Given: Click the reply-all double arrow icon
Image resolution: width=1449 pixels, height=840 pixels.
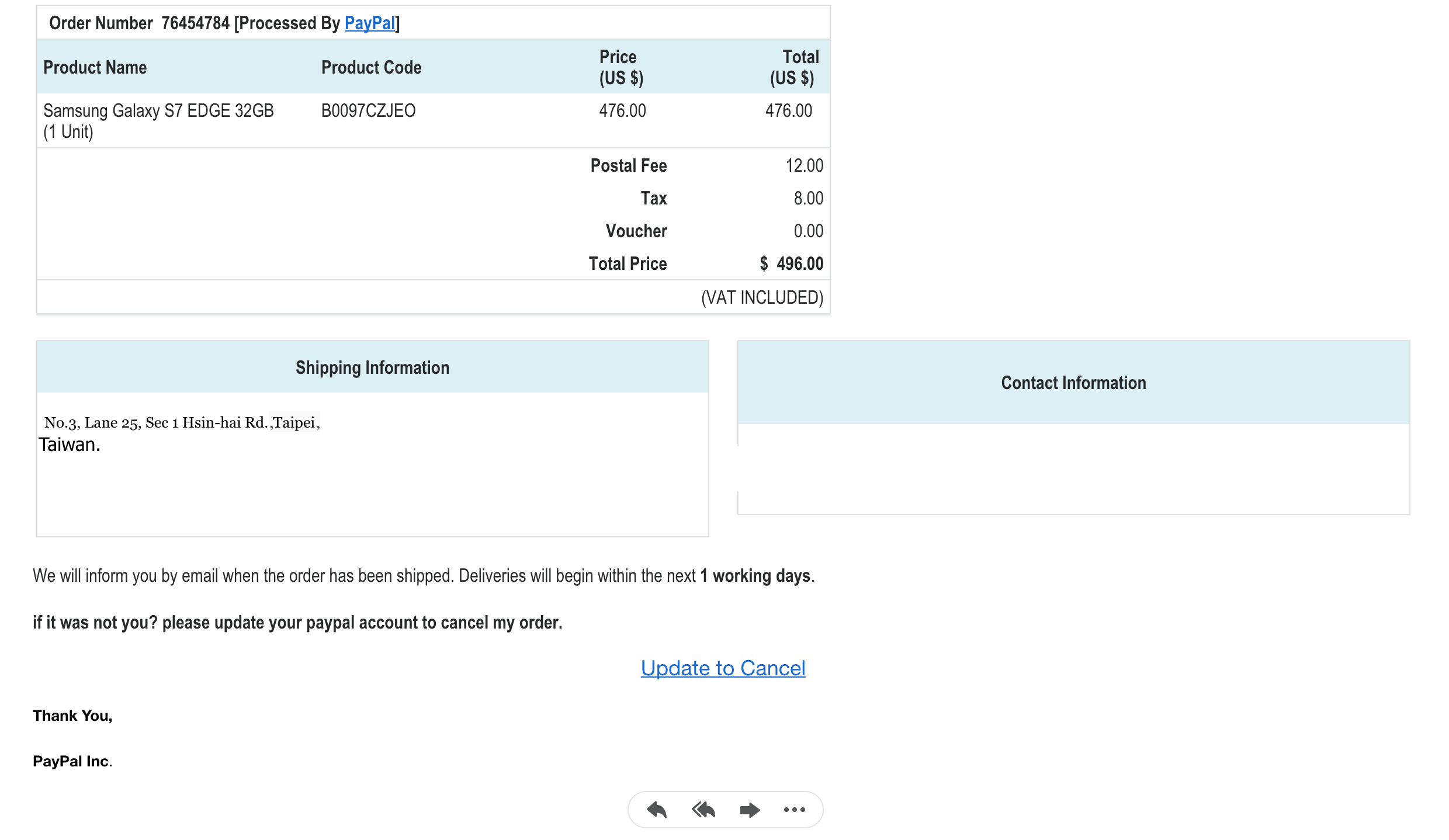Looking at the screenshot, I should (x=703, y=810).
